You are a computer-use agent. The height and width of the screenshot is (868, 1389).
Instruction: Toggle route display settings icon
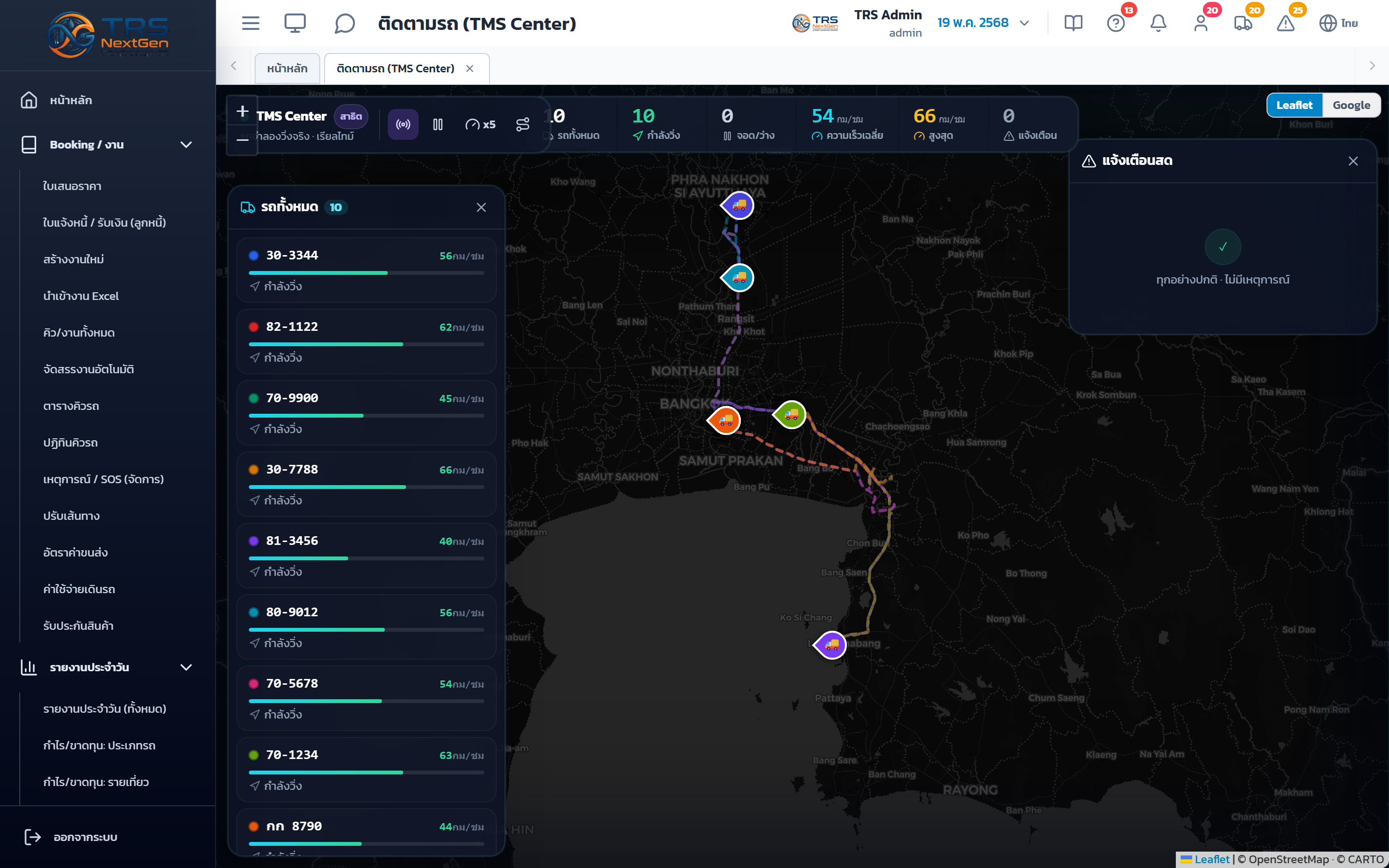[522, 124]
